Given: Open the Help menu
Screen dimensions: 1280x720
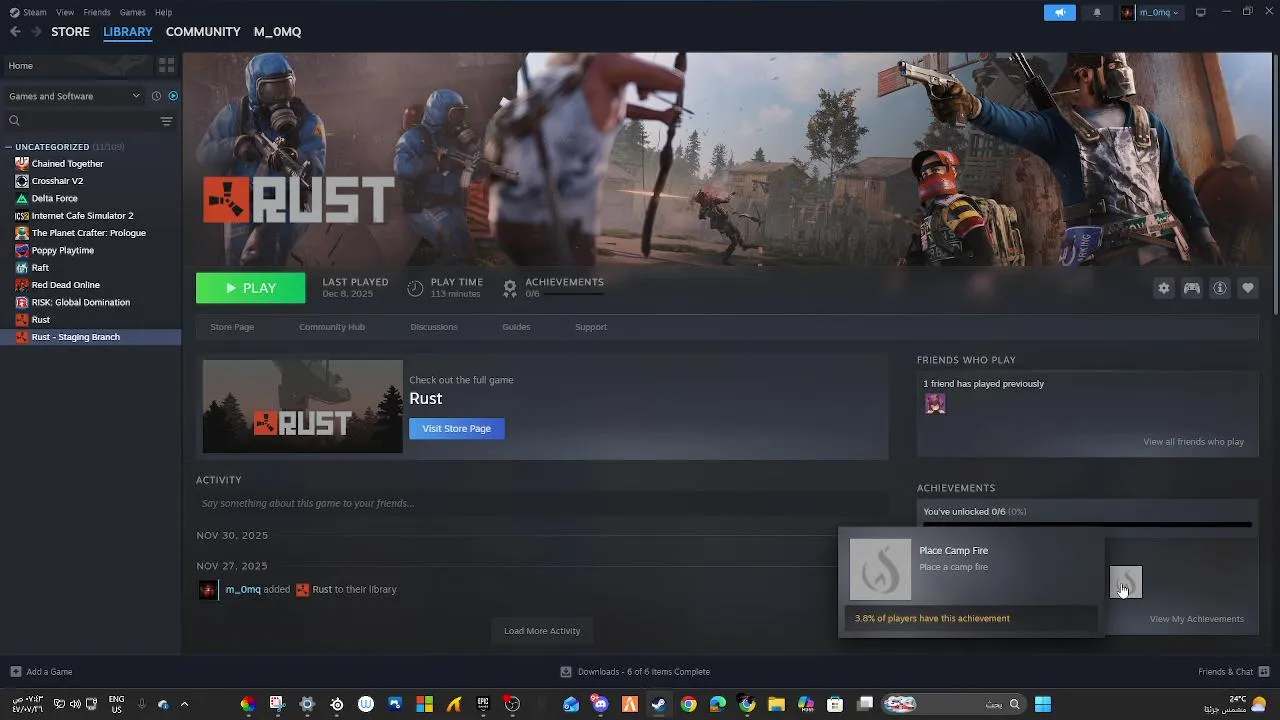Looking at the screenshot, I should click(x=163, y=12).
